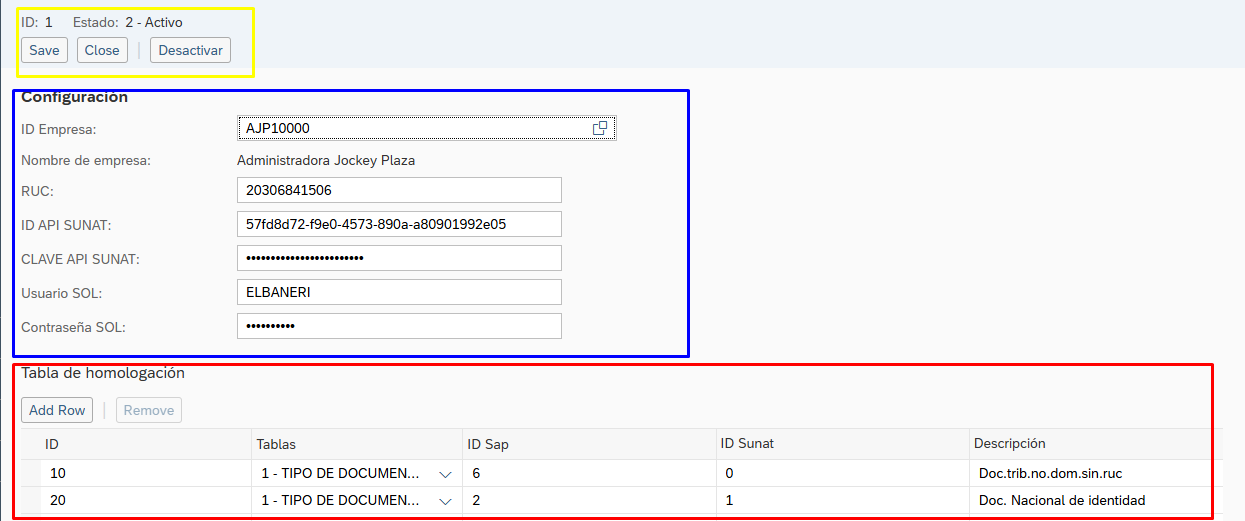Expand Tablas dropdown in row ID 10

[x=445, y=474]
